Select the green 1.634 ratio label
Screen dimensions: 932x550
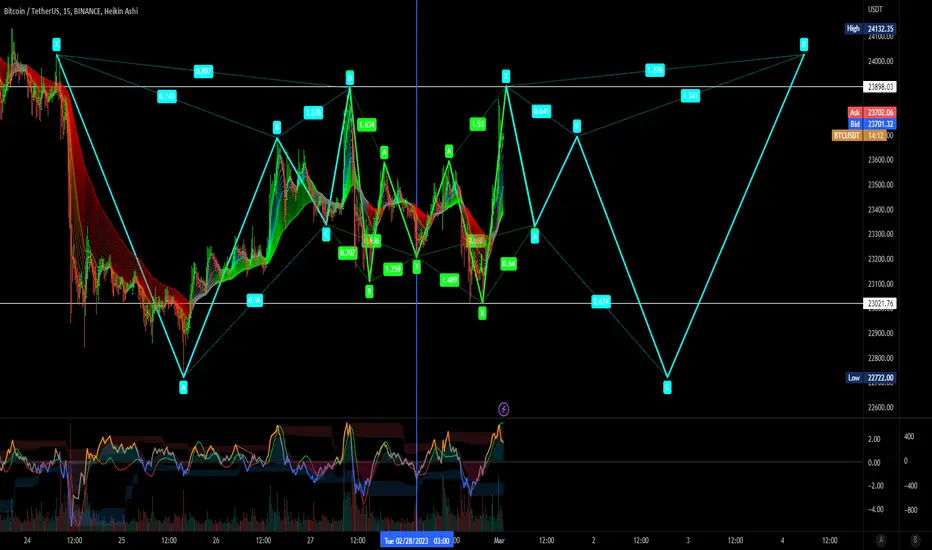367,124
